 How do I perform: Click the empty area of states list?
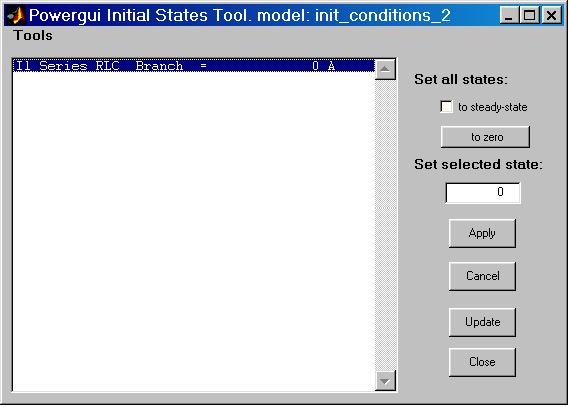194,231
